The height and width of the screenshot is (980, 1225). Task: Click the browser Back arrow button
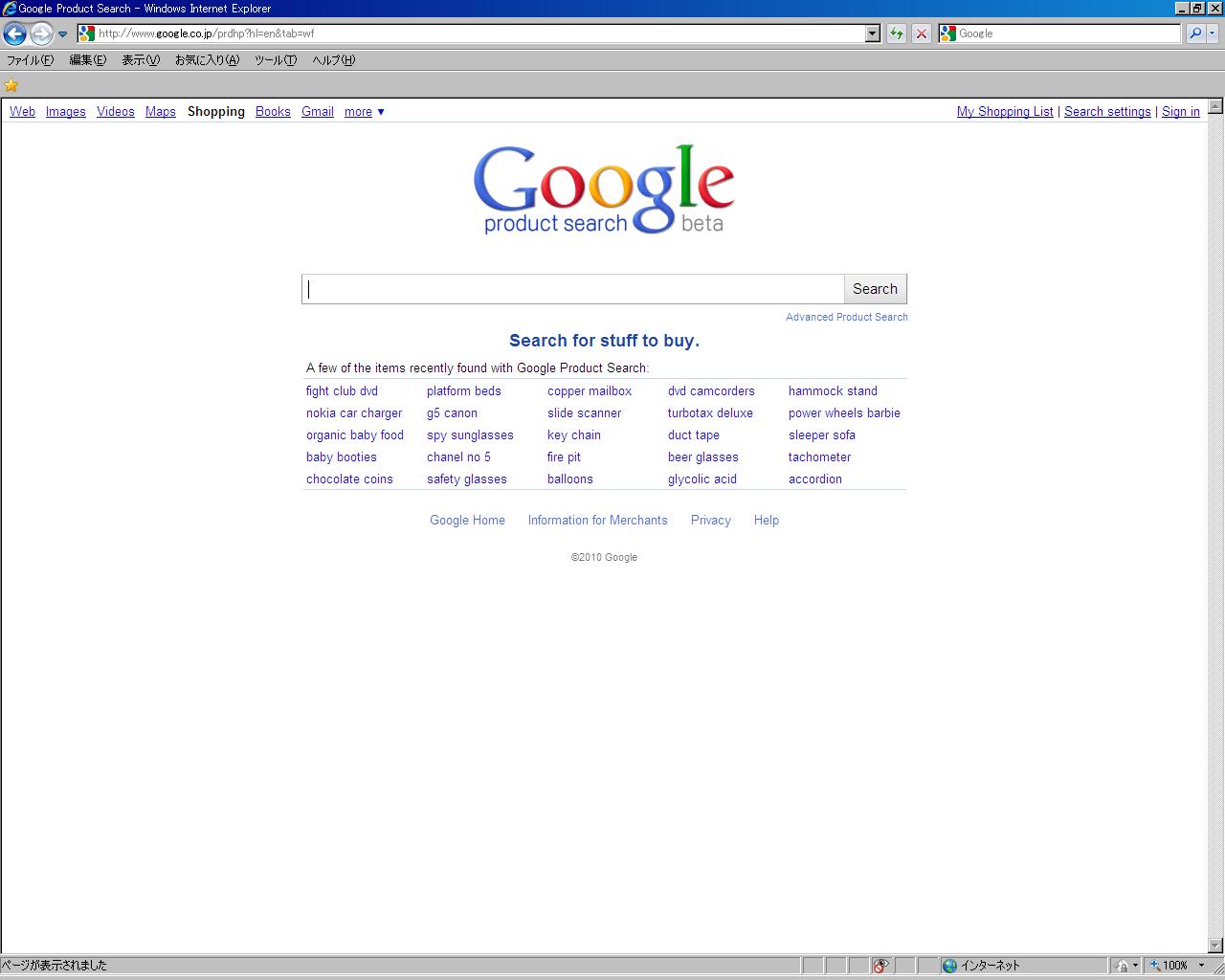[x=14, y=33]
